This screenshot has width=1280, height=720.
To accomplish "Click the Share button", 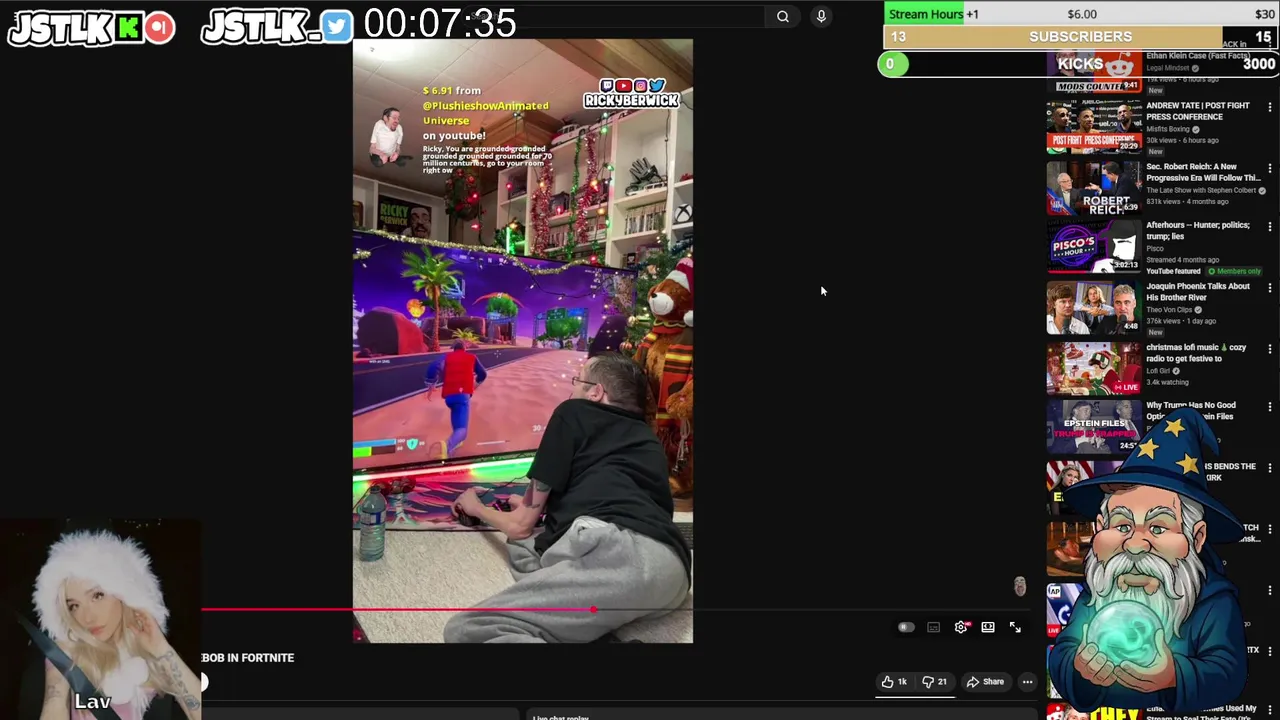I will 985,682.
